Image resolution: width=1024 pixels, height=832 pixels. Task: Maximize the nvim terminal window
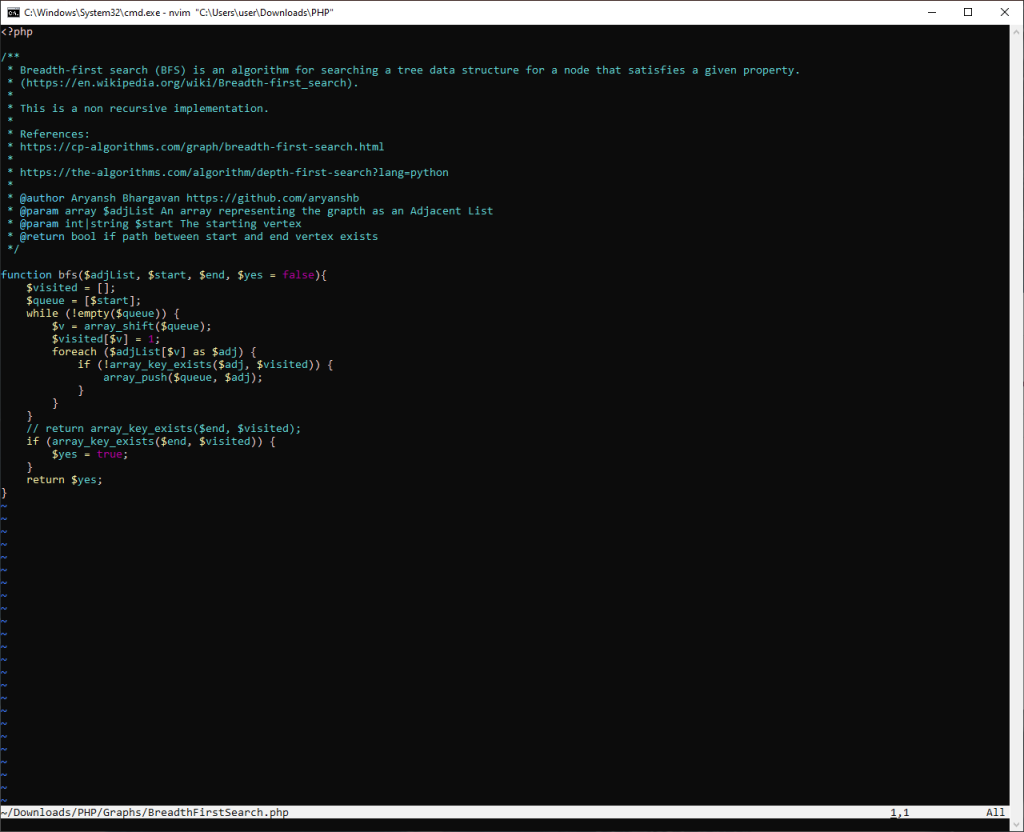tap(968, 12)
